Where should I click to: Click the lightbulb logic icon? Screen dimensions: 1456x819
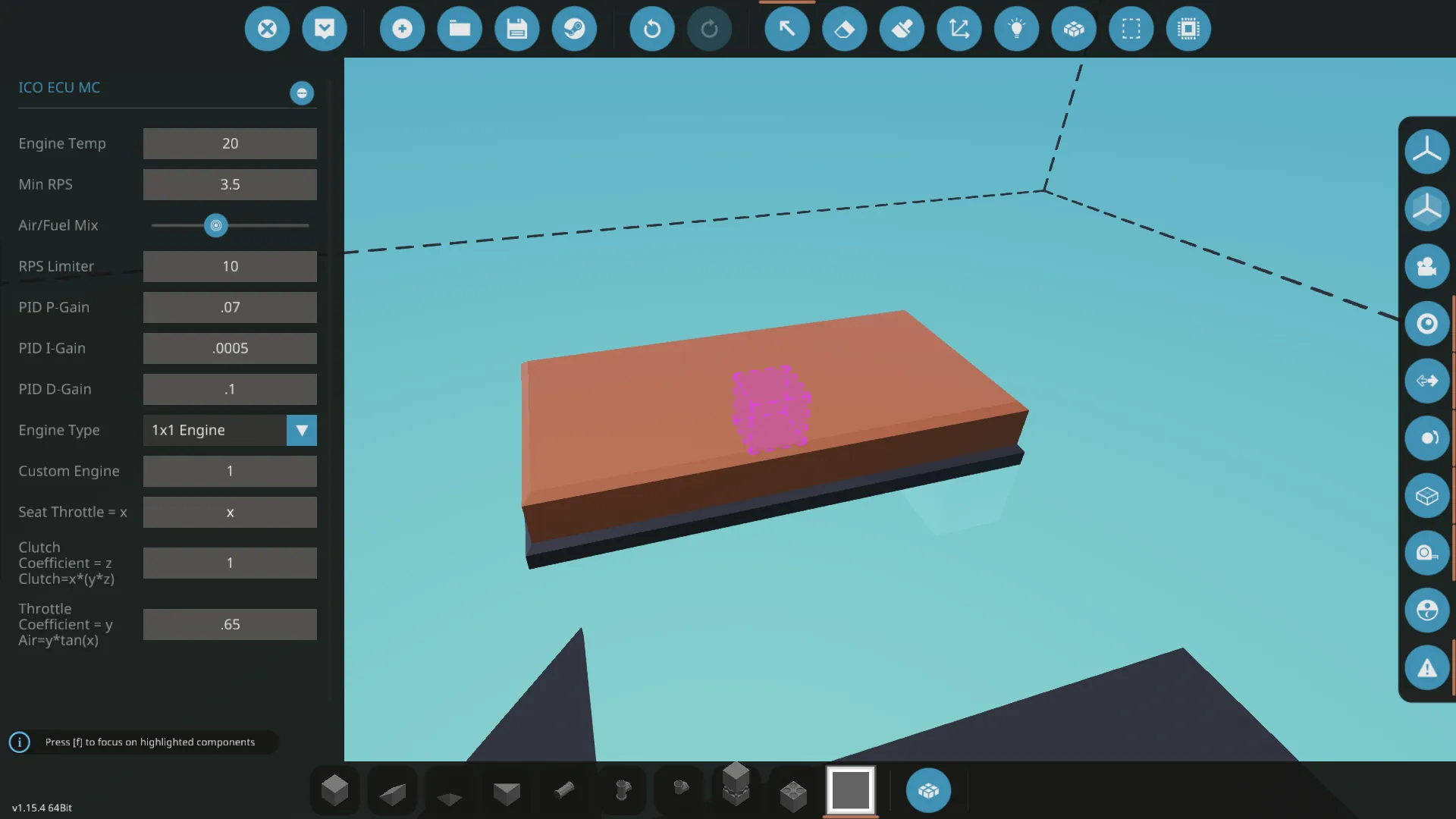[x=1016, y=29]
